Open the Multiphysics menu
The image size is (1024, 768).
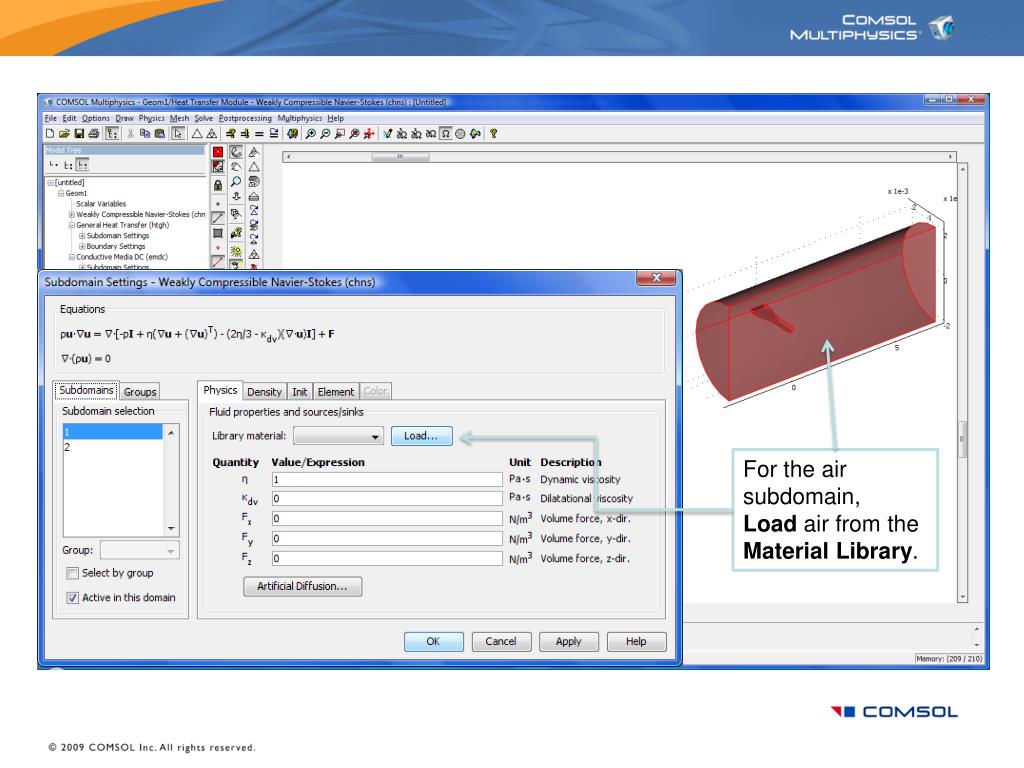pyautogui.click(x=300, y=118)
